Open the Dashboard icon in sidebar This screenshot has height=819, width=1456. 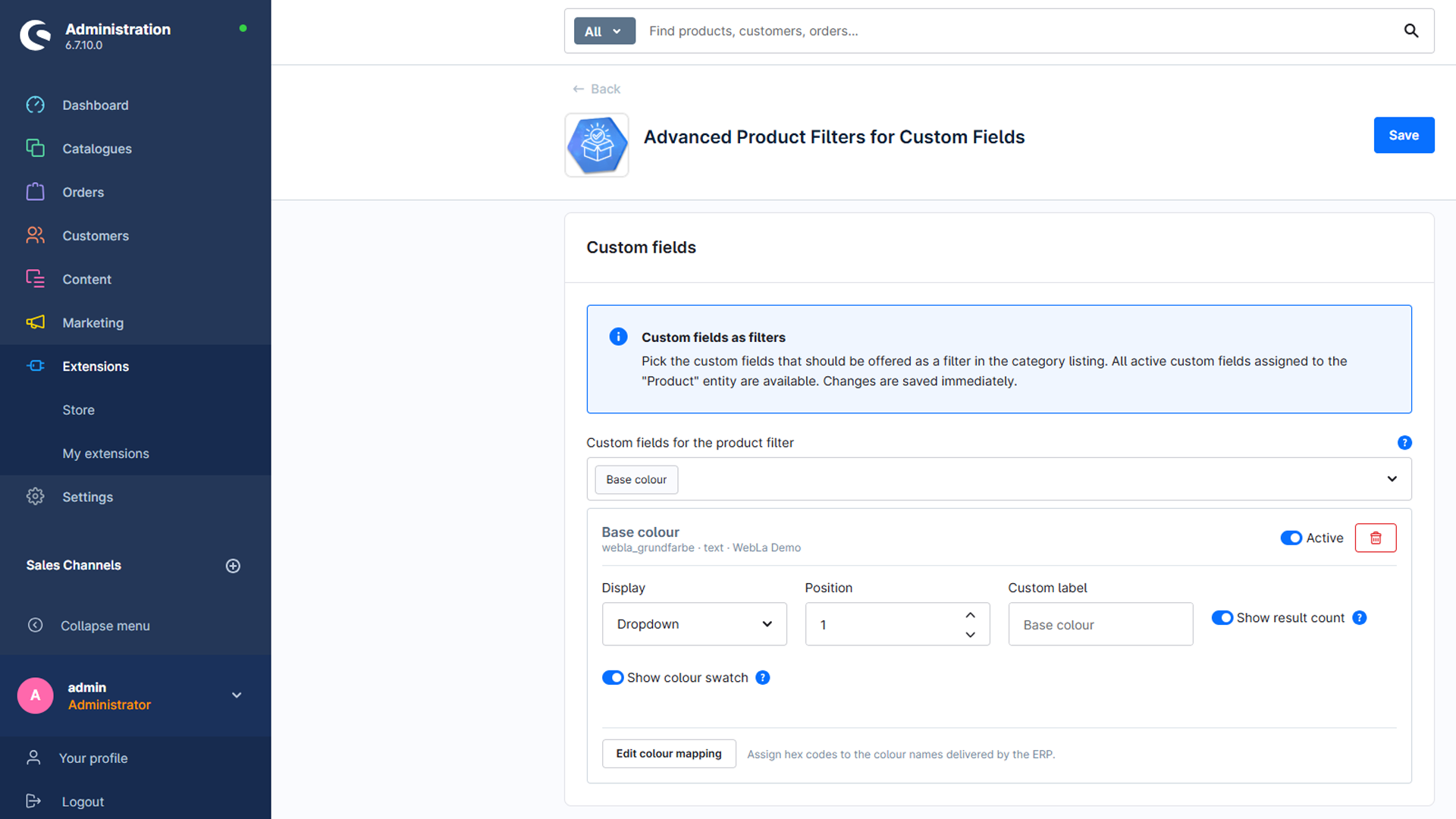click(35, 105)
